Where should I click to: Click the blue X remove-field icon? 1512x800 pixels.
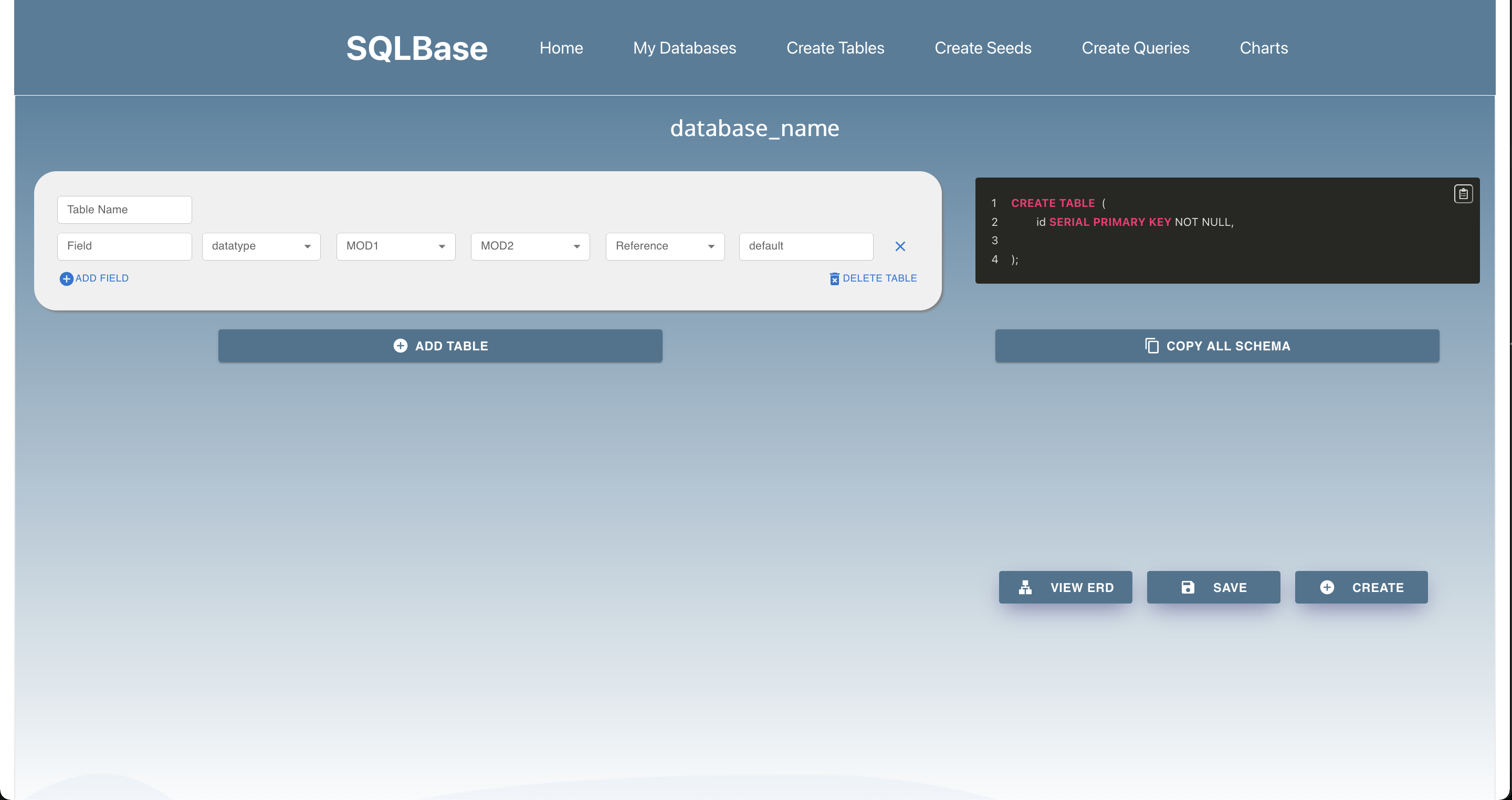pos(900,246)
